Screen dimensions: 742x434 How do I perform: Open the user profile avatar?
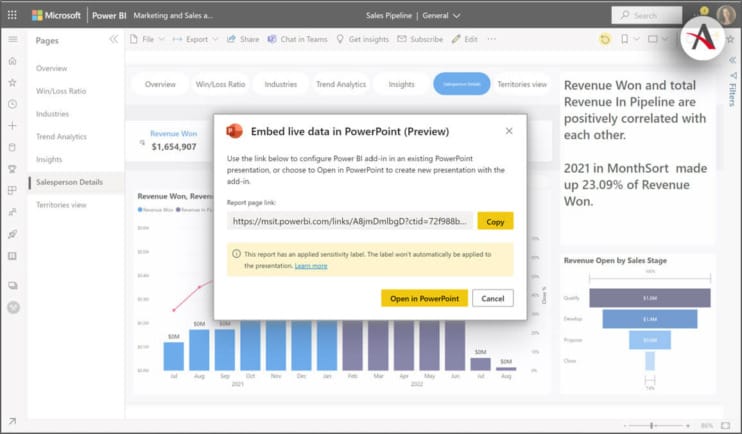pyautogui.click(x=726, y=15)
